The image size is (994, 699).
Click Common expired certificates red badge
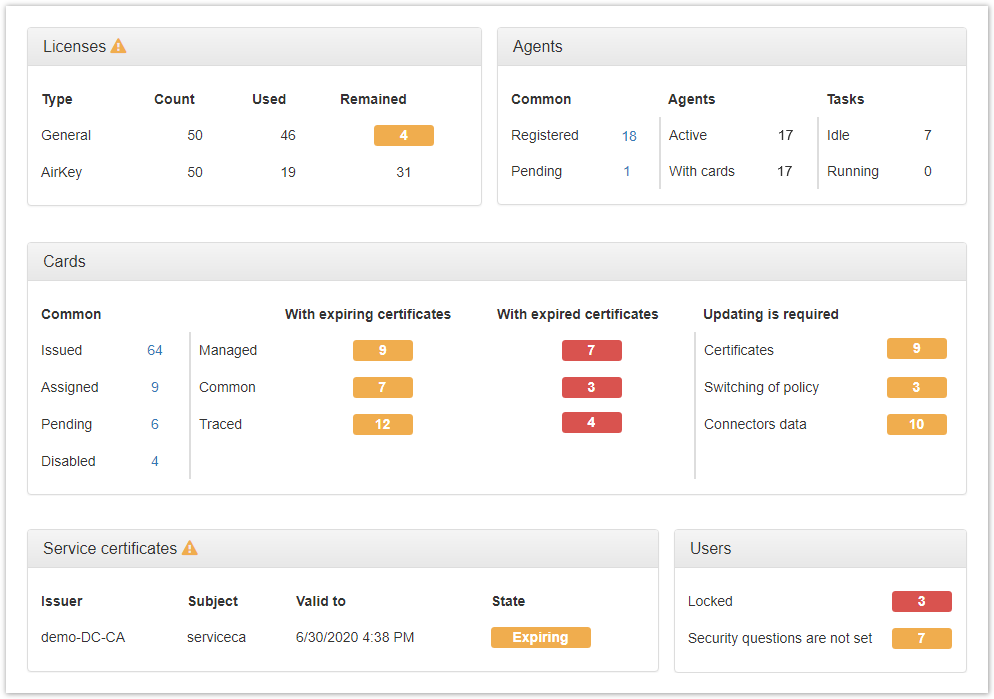coord(591,388)
